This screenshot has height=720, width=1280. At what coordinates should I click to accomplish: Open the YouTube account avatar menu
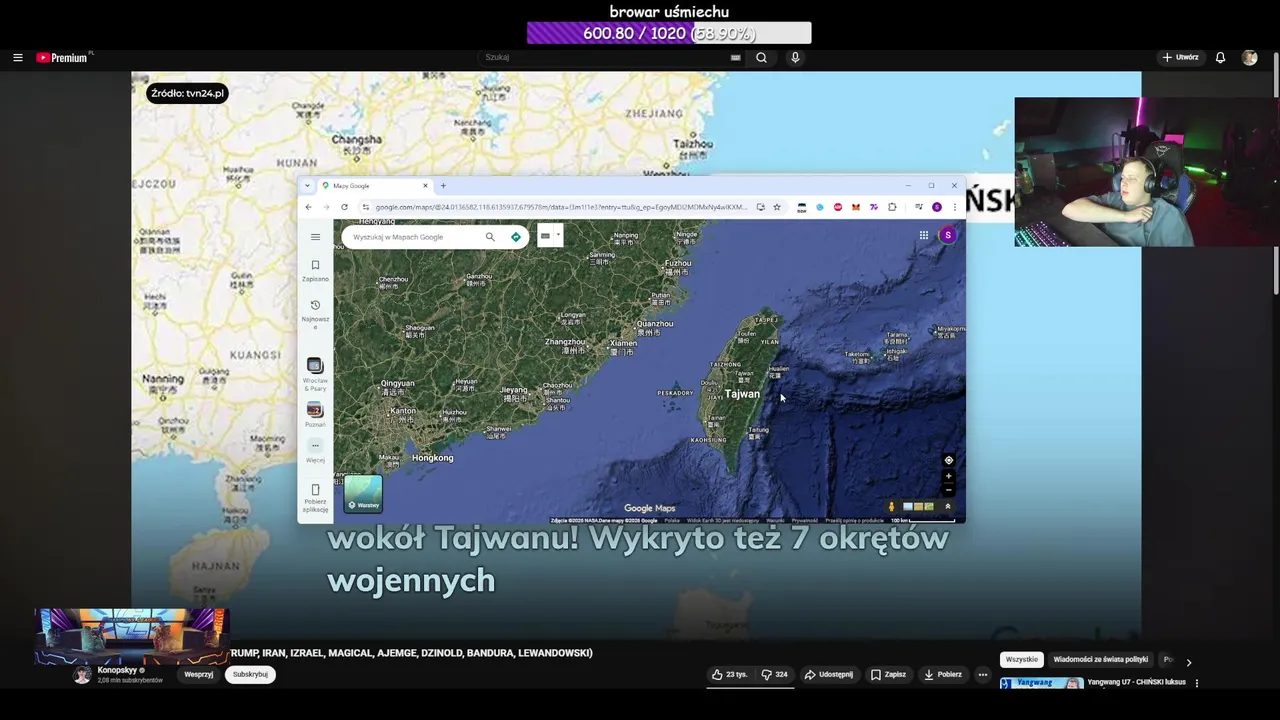coord(1249,58)
